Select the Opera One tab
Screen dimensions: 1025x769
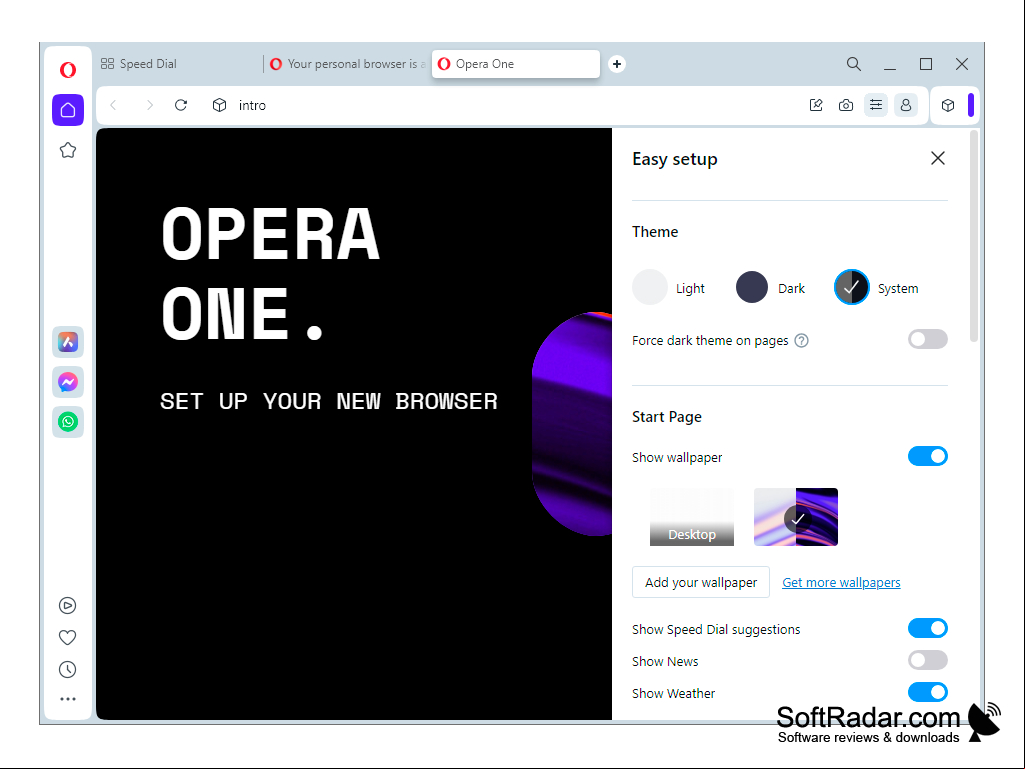tap(516, 64)
